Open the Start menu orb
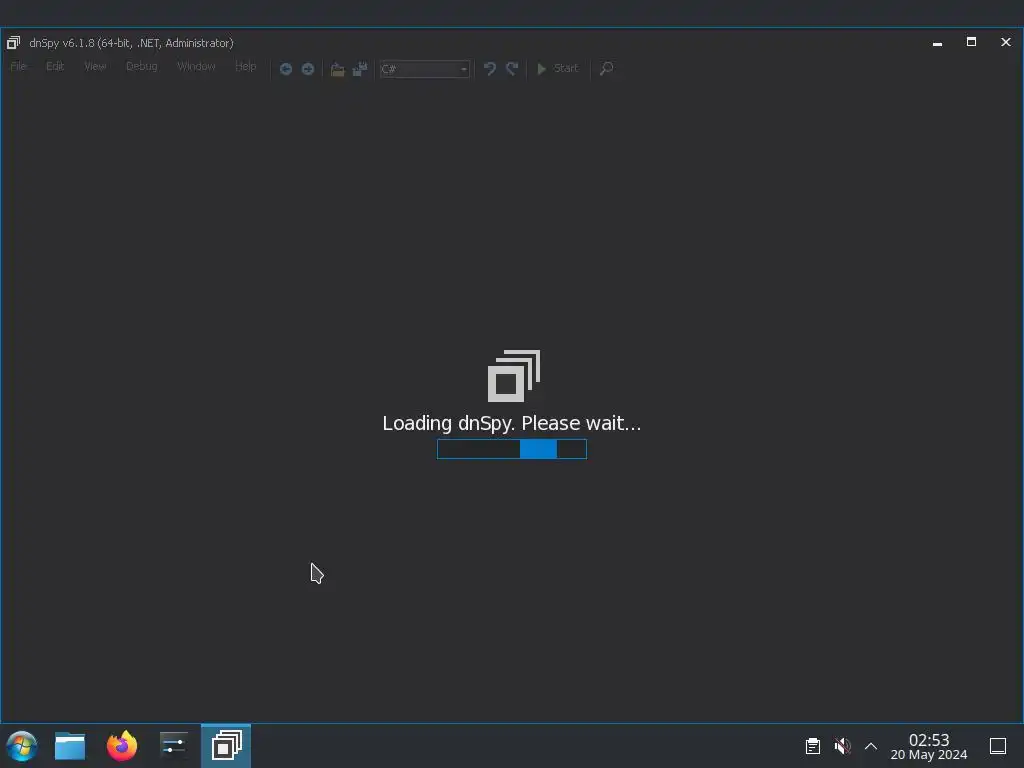The width and height of the screenshot is (1024, 768). coord(22,746)
